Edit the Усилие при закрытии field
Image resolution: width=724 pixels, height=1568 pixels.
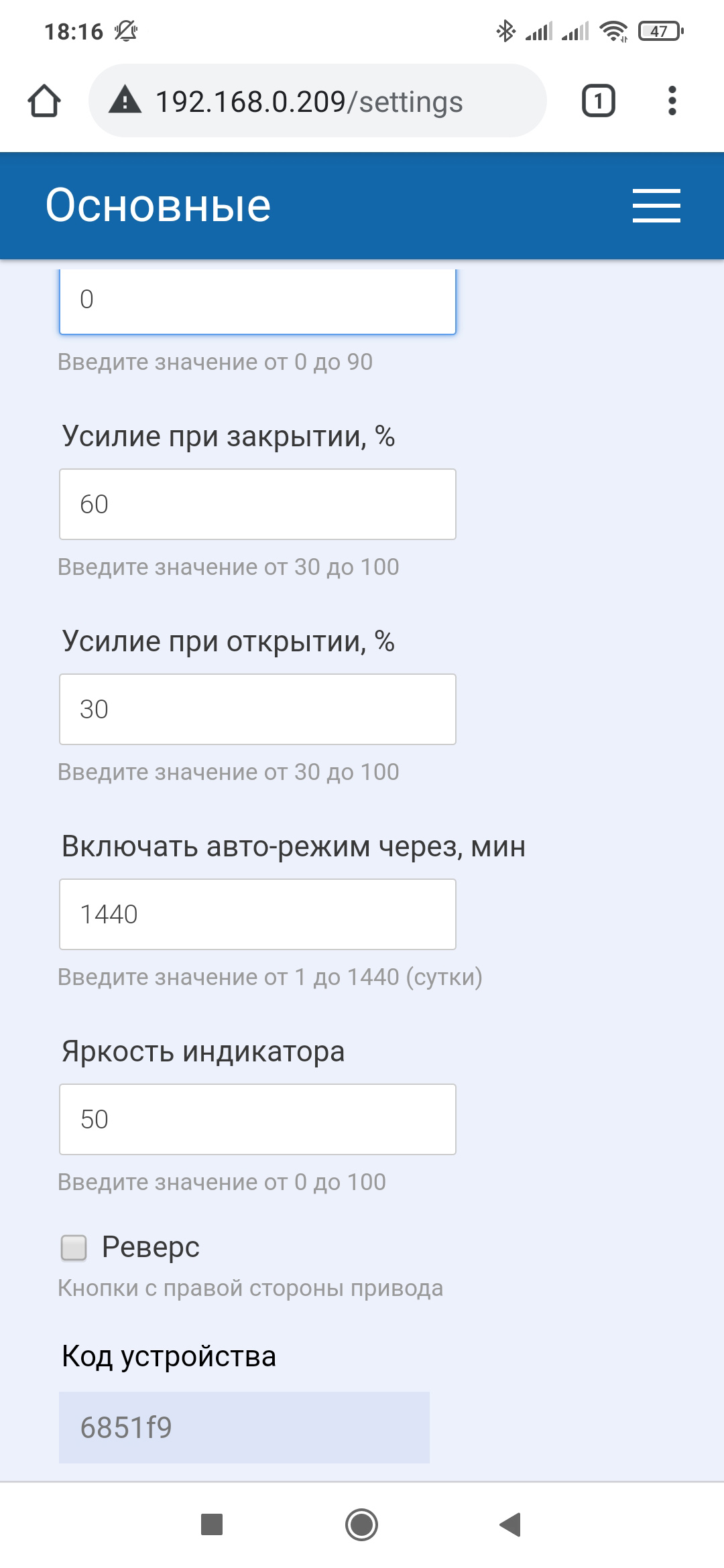[x=257, y=504]
